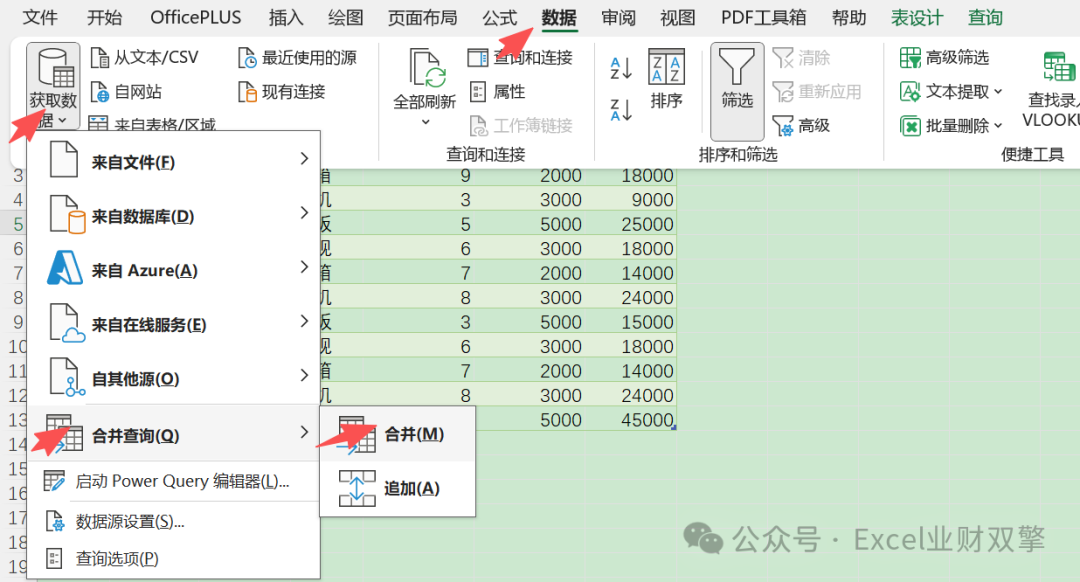Choose 合并(M) from the submenu
The width and height of the screenshot is (1080, 582).
(397, 435)
